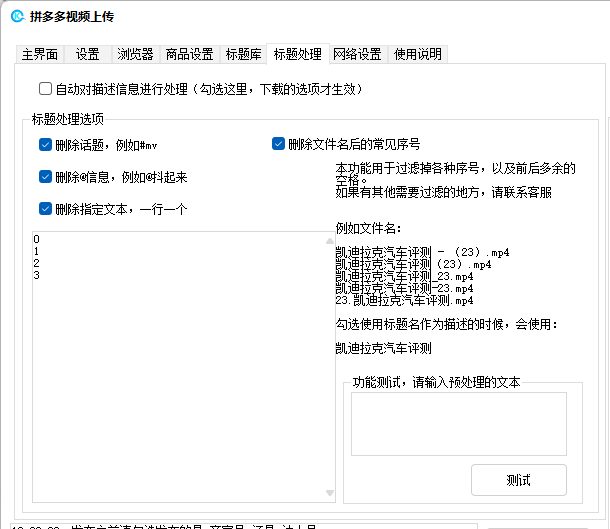Toggle 删除@信息，例如@抖起来 checkbox

[45, 177]
